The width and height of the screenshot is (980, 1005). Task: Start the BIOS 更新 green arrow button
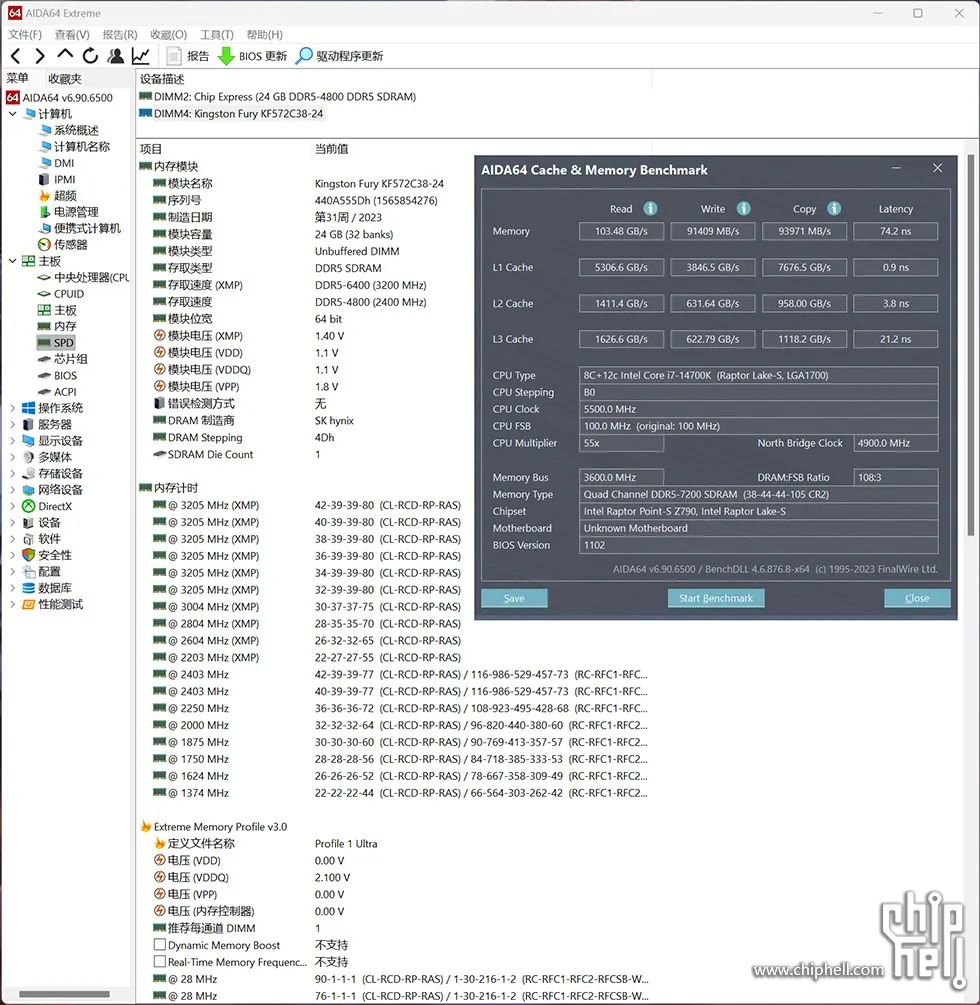coord(252,56)
